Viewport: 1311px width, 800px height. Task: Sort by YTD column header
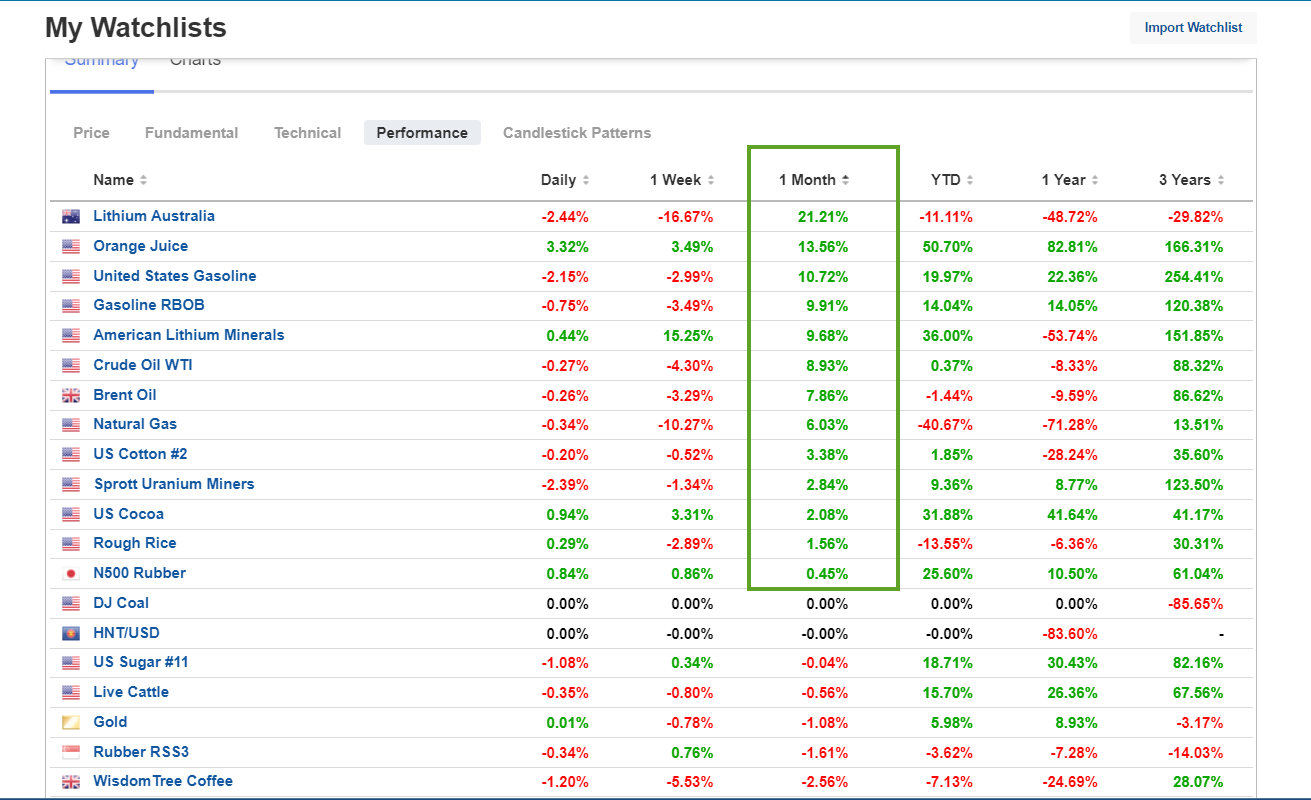coord(952,180)
